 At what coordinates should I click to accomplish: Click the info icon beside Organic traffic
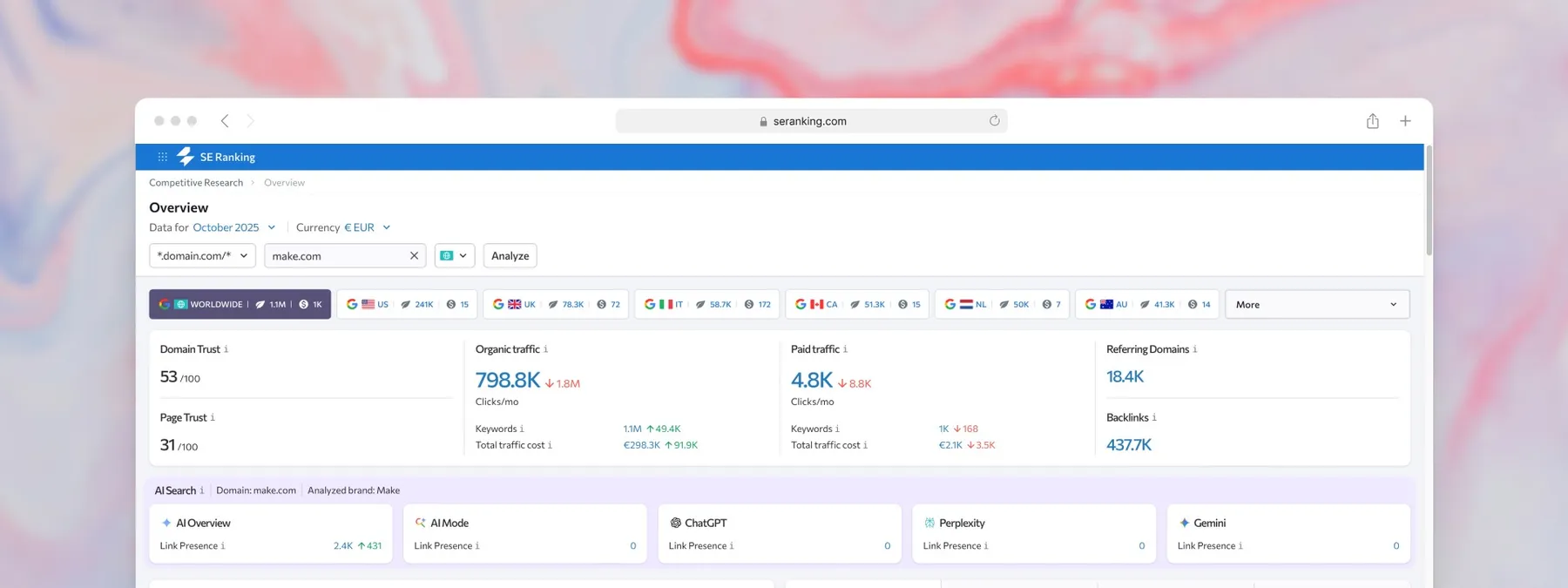tap(546, 349)
